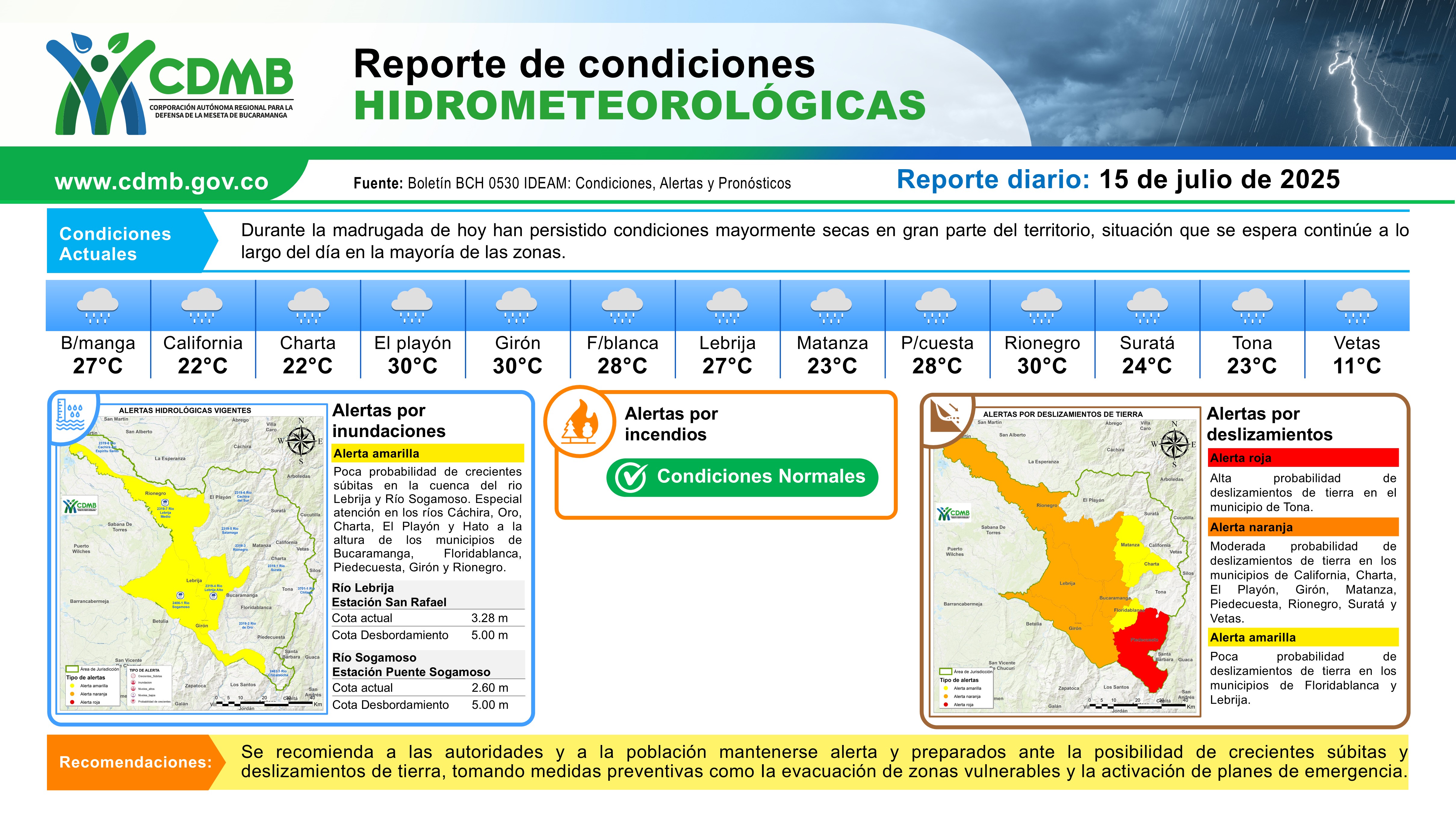Click the compass rose on the landslide map
Image resolution: width=1456 pixels, height=819 pixels.
point(1175,444)
